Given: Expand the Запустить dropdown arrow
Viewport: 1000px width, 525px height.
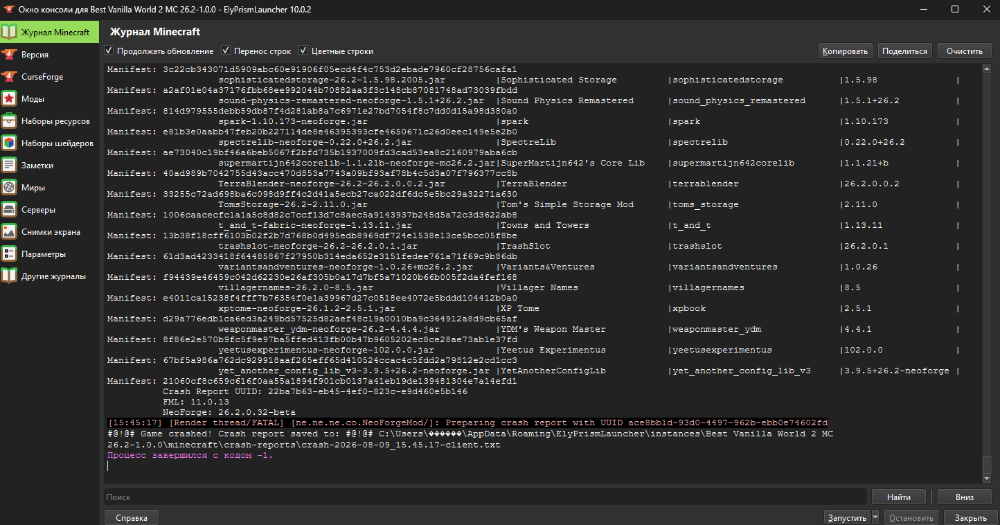Looking at the screenshot, I should coord(875,517).
